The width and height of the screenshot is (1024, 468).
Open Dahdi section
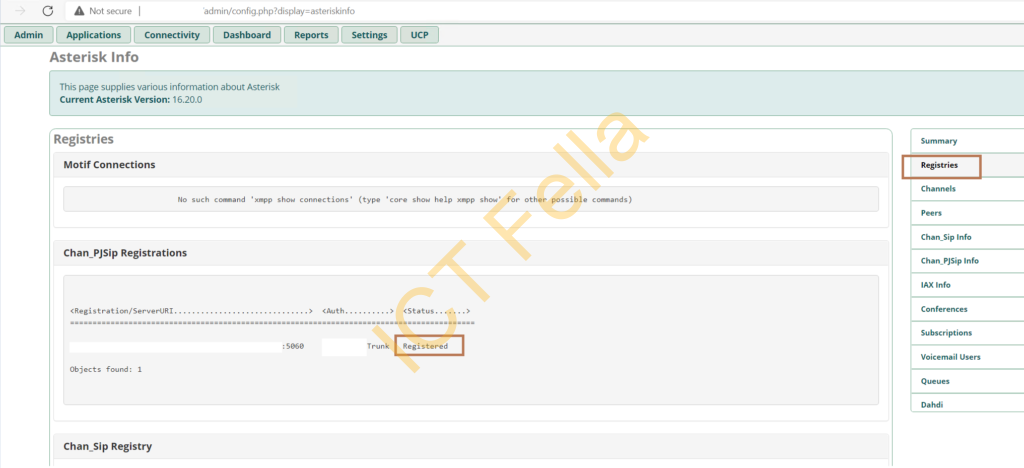967,404
